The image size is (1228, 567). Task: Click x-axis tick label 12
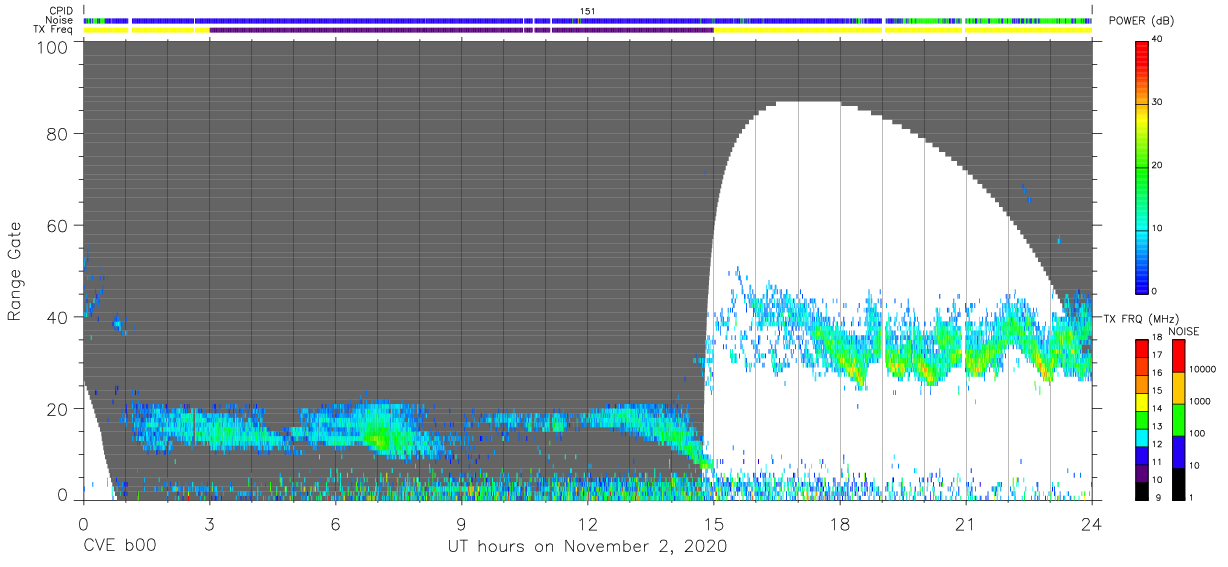[587, 523]
